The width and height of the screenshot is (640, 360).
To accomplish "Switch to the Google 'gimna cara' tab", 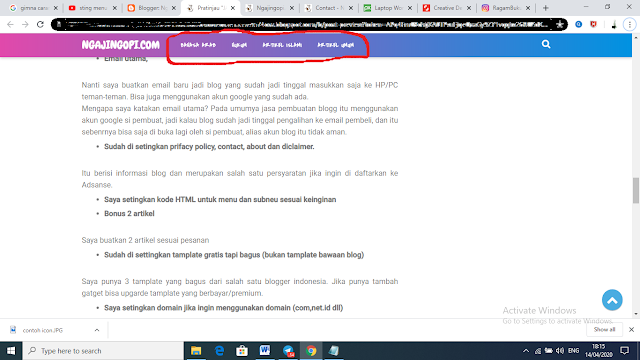I will pos(33,8).
